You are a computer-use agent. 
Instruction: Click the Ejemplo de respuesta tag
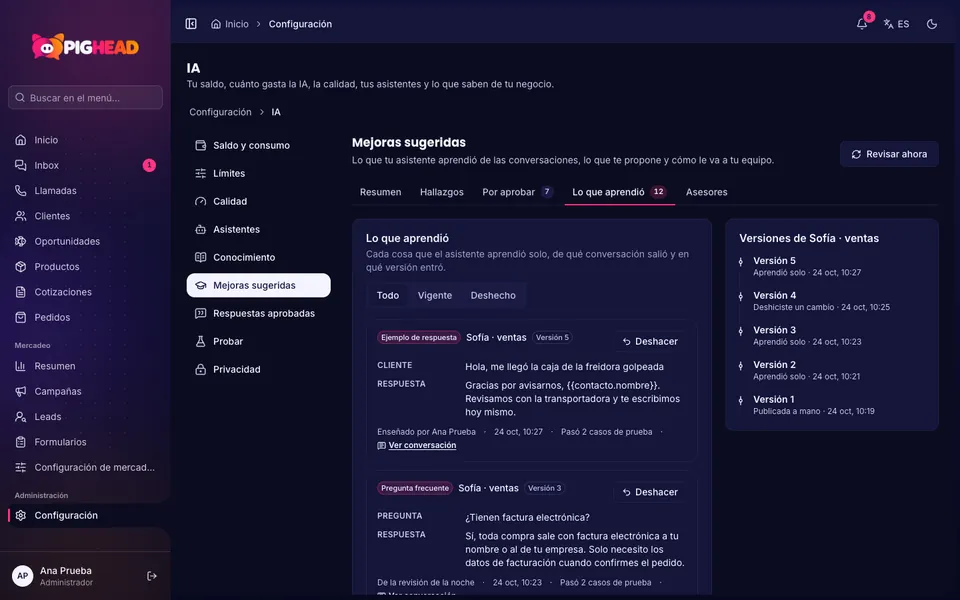coord(419,337)
